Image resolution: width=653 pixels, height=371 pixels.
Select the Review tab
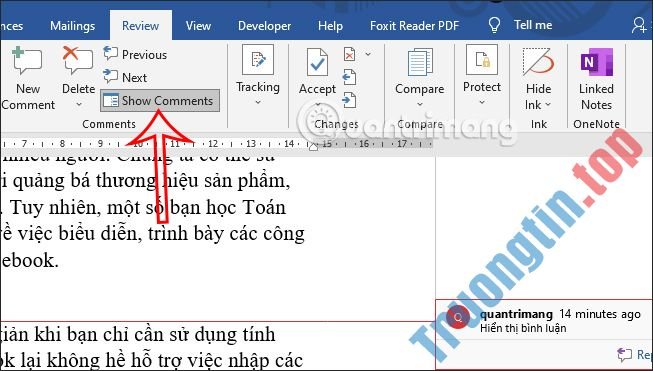tap(140, 26)
